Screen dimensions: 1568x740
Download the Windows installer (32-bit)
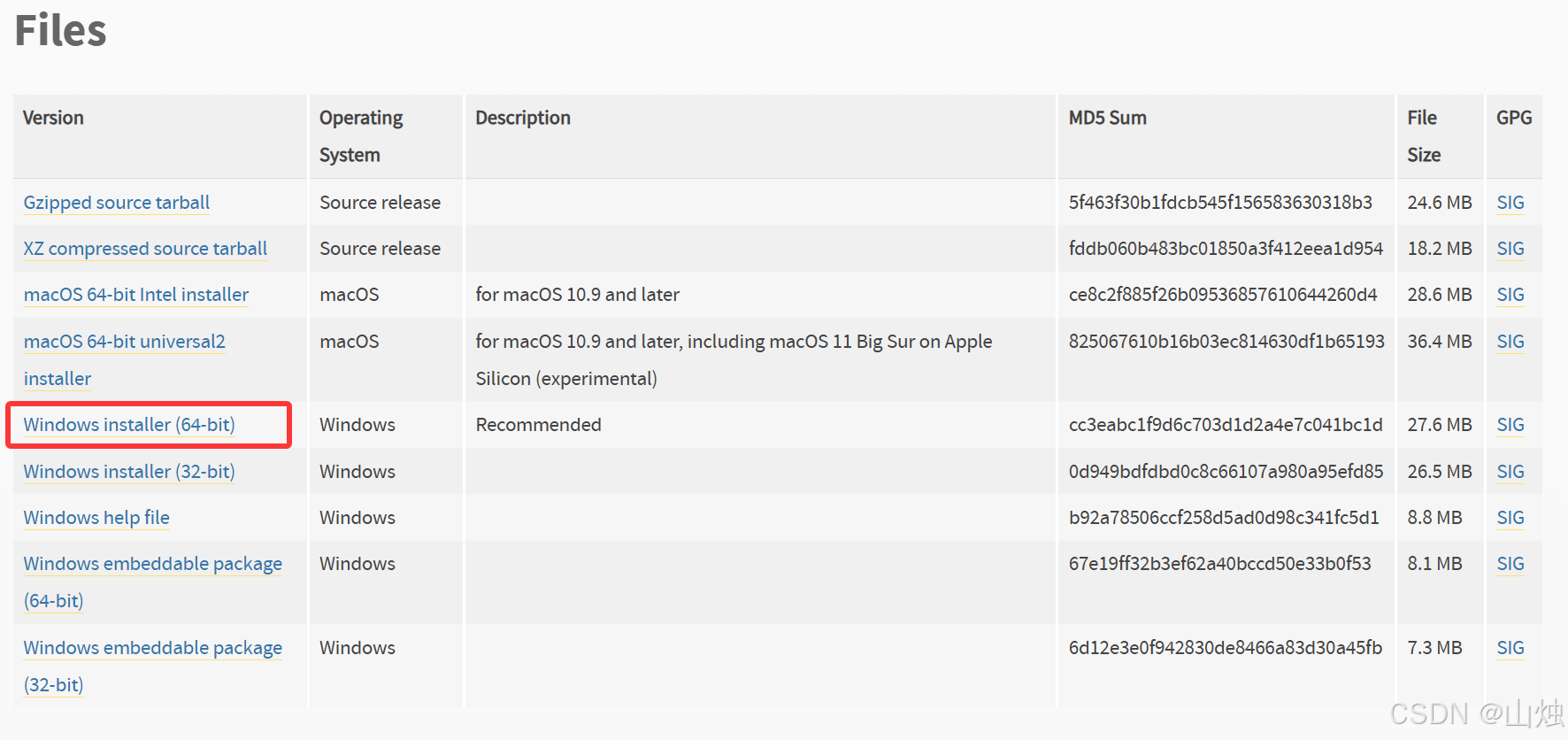(x=129, y=472)
